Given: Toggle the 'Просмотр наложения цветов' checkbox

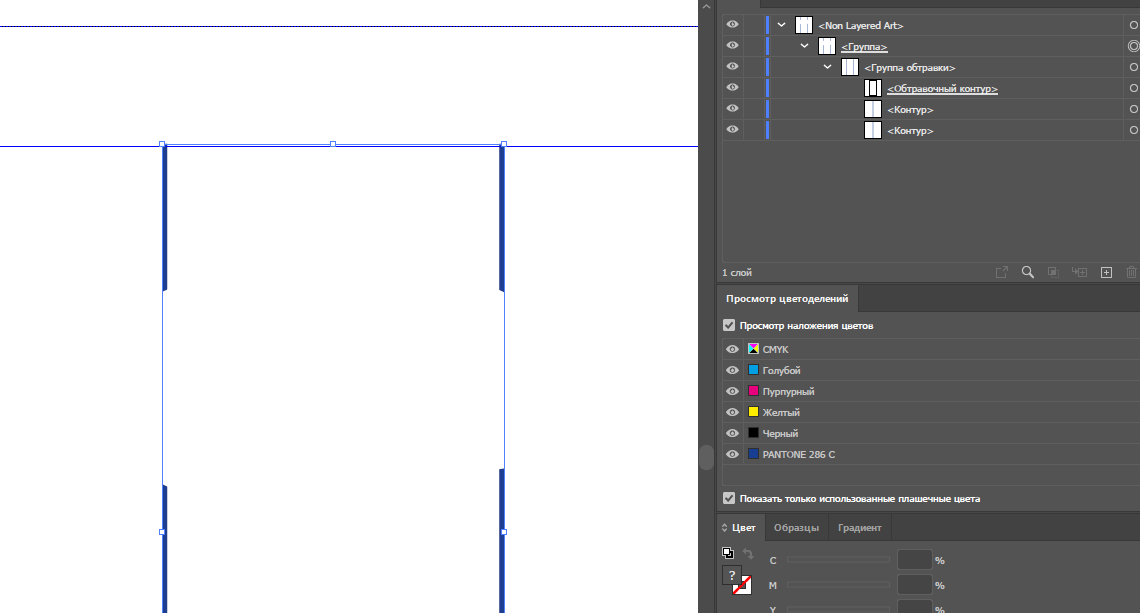Looking at the screenshot, I should (x=729, y=326).
